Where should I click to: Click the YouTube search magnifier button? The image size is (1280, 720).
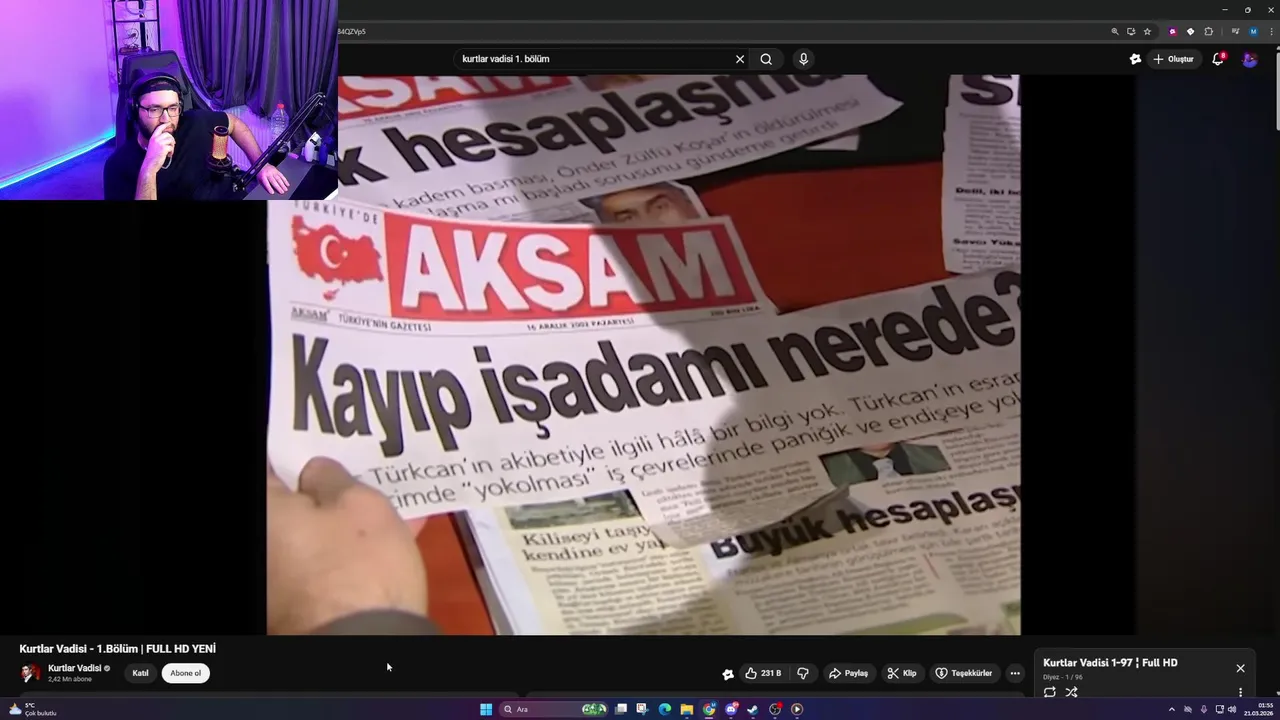(x=766, y=59)
